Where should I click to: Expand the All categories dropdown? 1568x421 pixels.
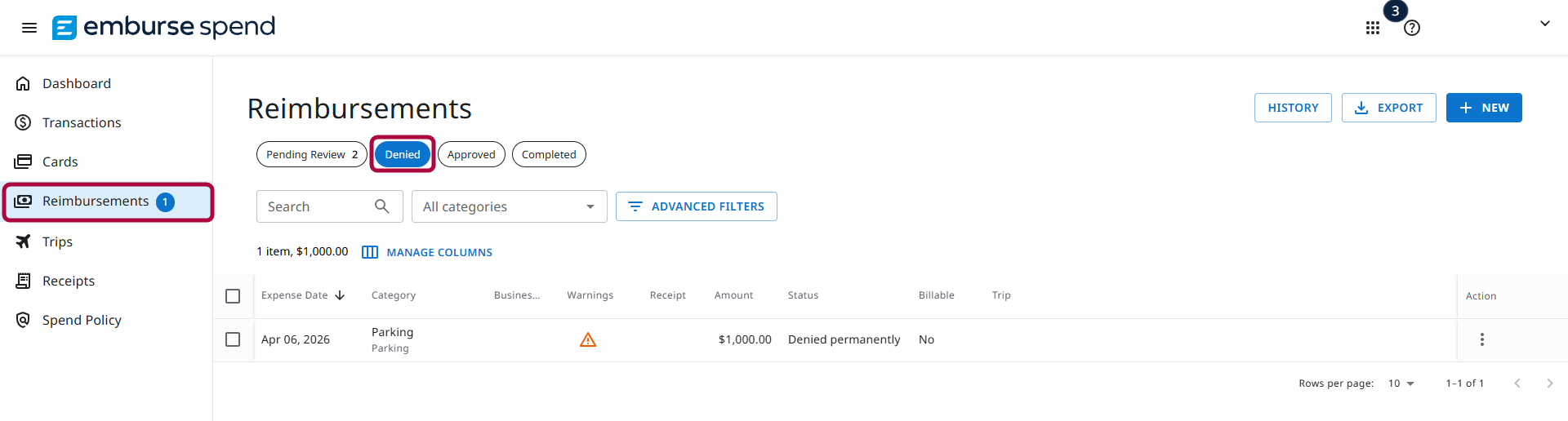pos(510,206)
